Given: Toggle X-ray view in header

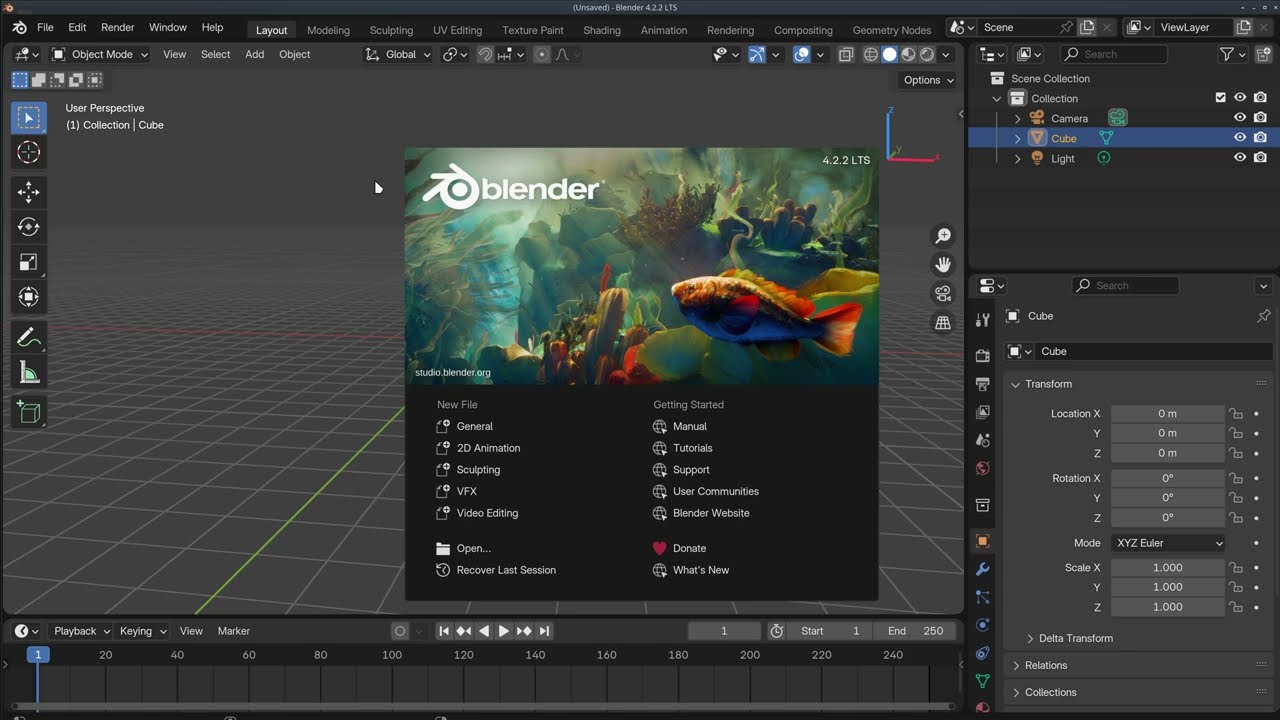Looking at the screenshot, I should (846, 55).
